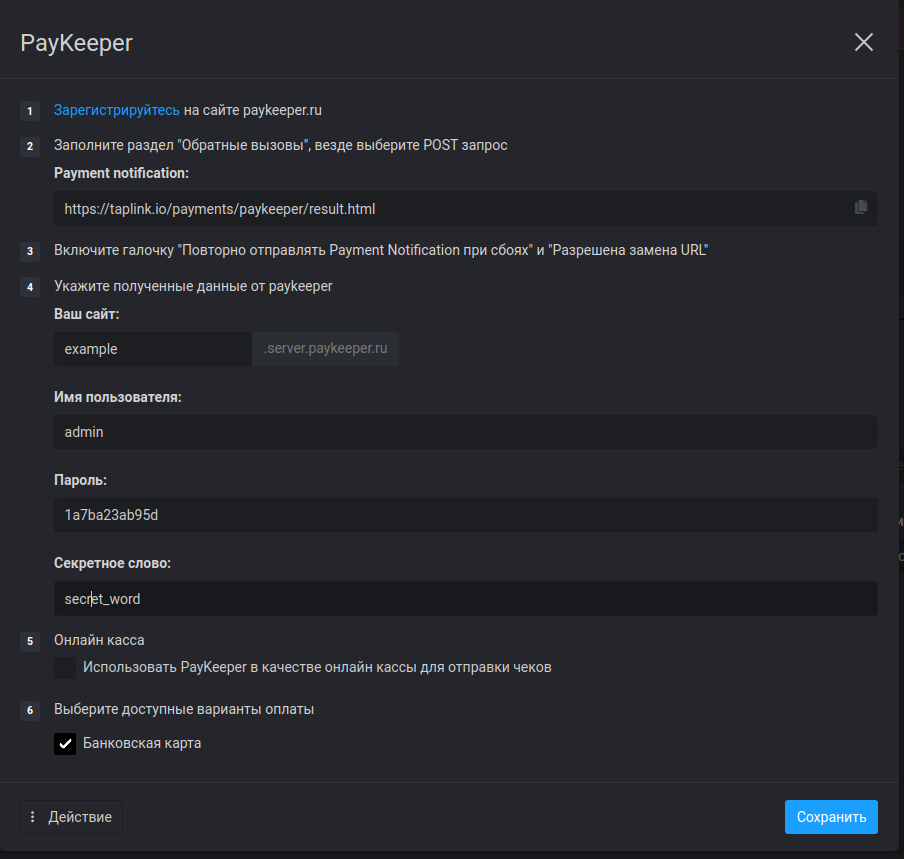
Task: Click the Имя пользователя admin field
Action: [x=466, y=432]
